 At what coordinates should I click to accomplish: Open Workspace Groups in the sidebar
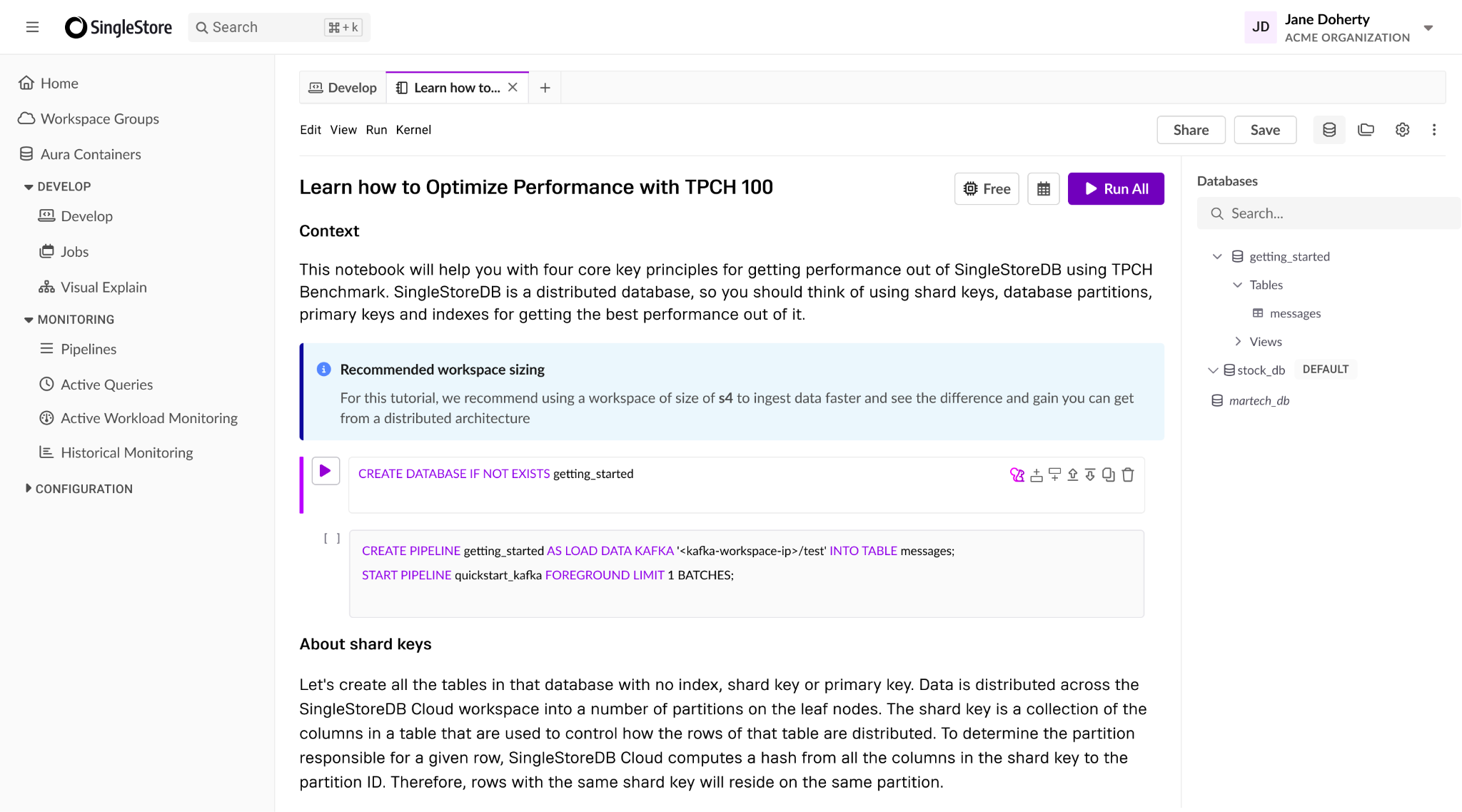(89, 118)
